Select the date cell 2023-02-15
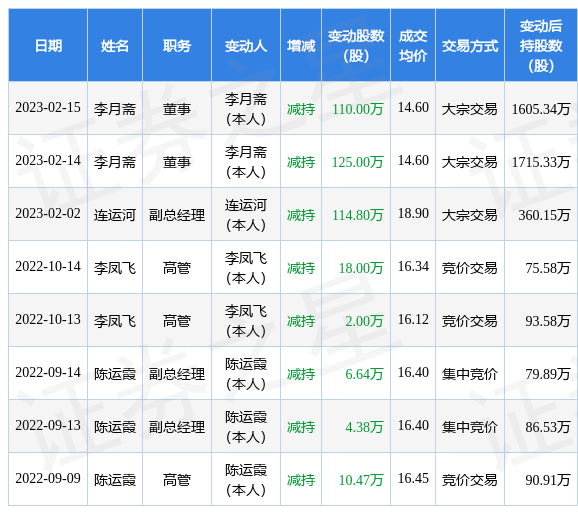 pyautogui.click(x=48, y=108)
